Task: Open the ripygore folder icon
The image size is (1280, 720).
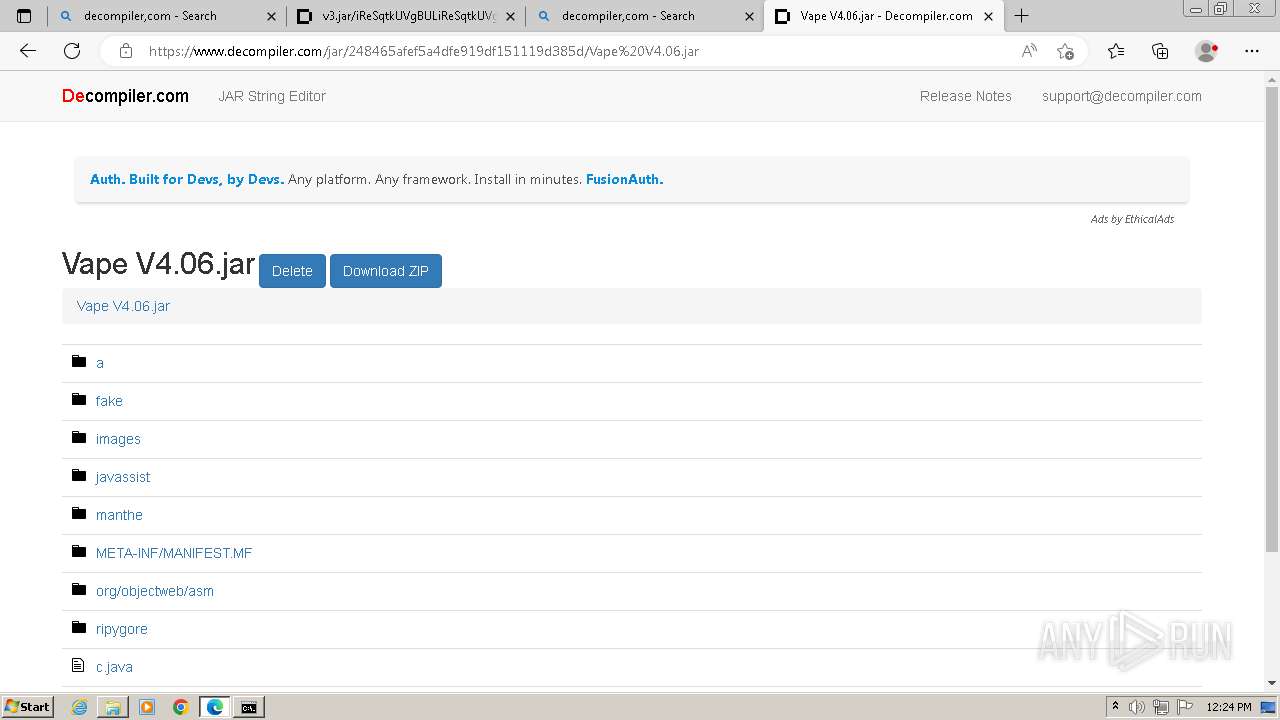Action: tap(79, 627)
